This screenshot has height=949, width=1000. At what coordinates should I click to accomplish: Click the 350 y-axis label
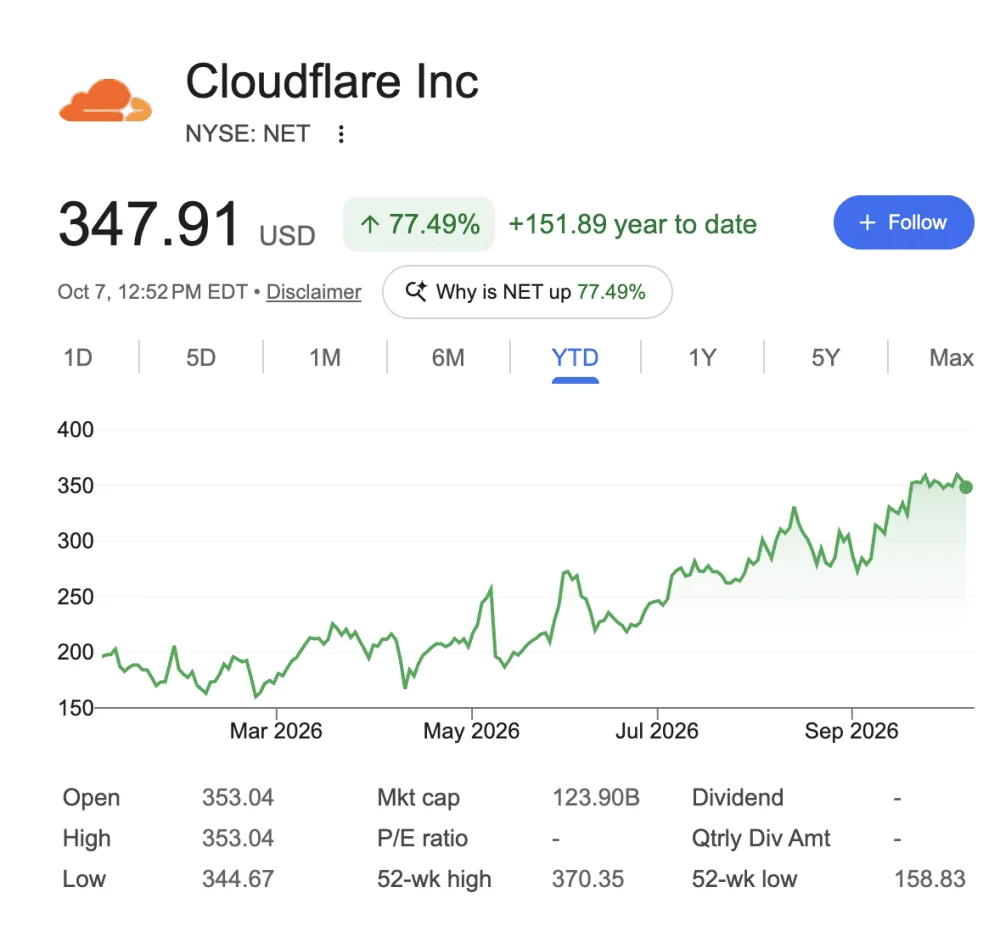75,485
